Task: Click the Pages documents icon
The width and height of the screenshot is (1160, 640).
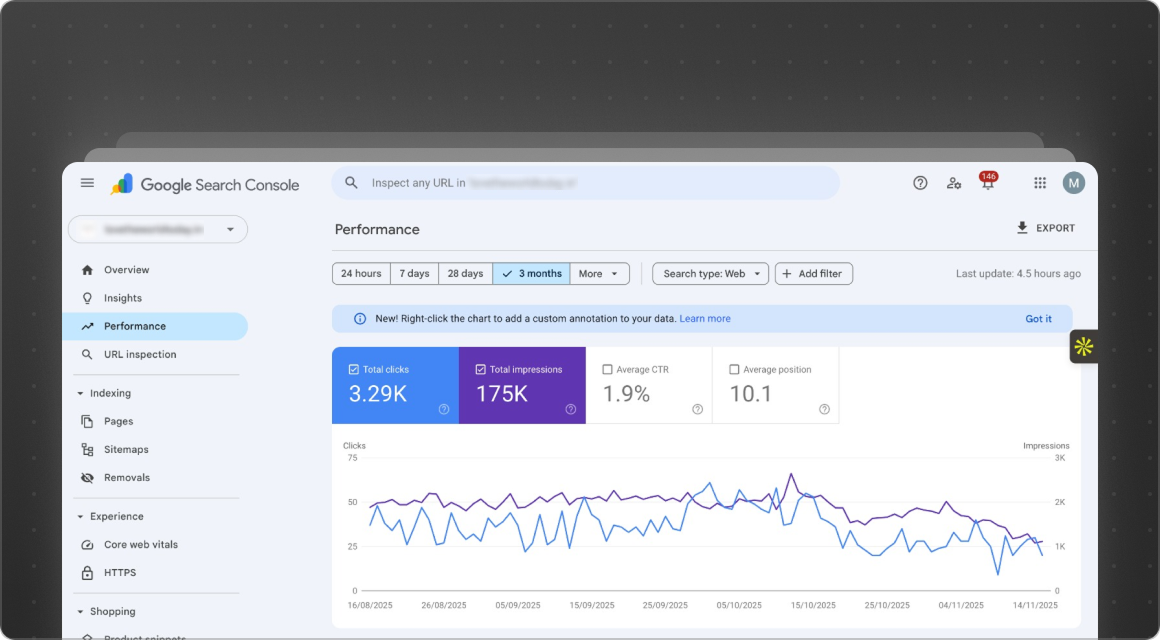Action: click(87, 421)
